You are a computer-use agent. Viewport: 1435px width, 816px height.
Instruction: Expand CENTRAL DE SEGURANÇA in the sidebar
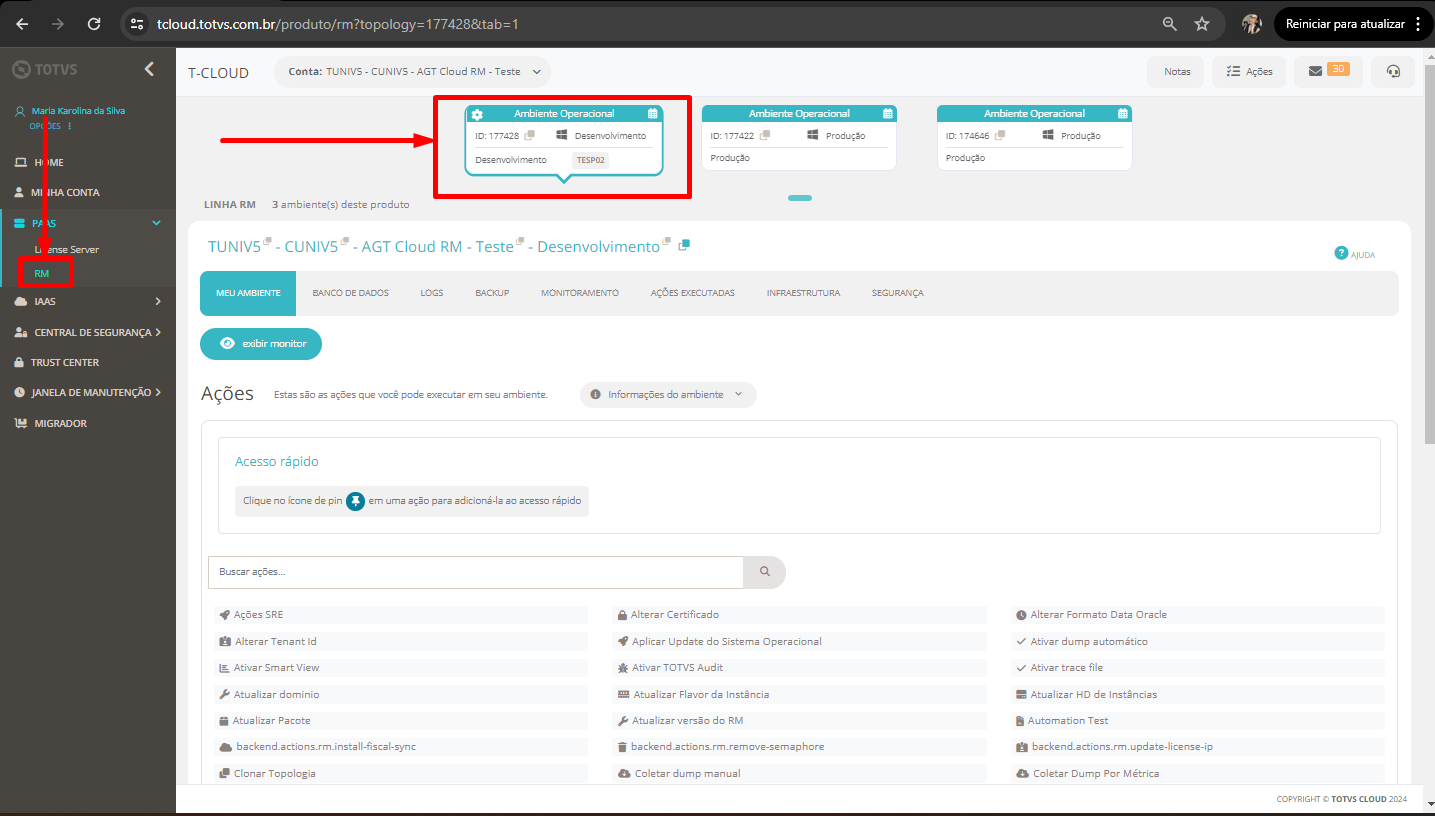coord(87,332)
